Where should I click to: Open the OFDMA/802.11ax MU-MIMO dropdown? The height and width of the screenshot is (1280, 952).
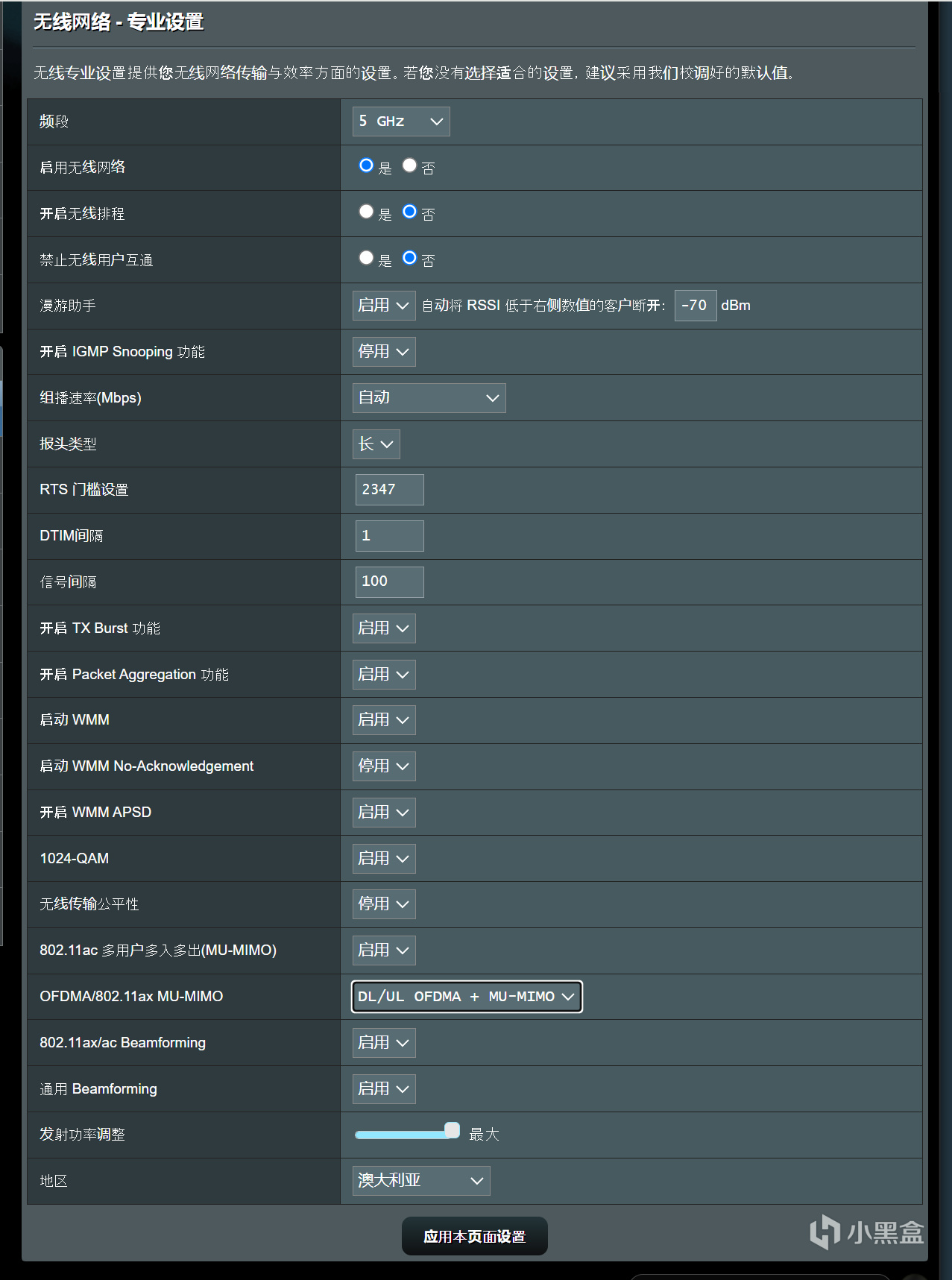click(x=467, y=997)
